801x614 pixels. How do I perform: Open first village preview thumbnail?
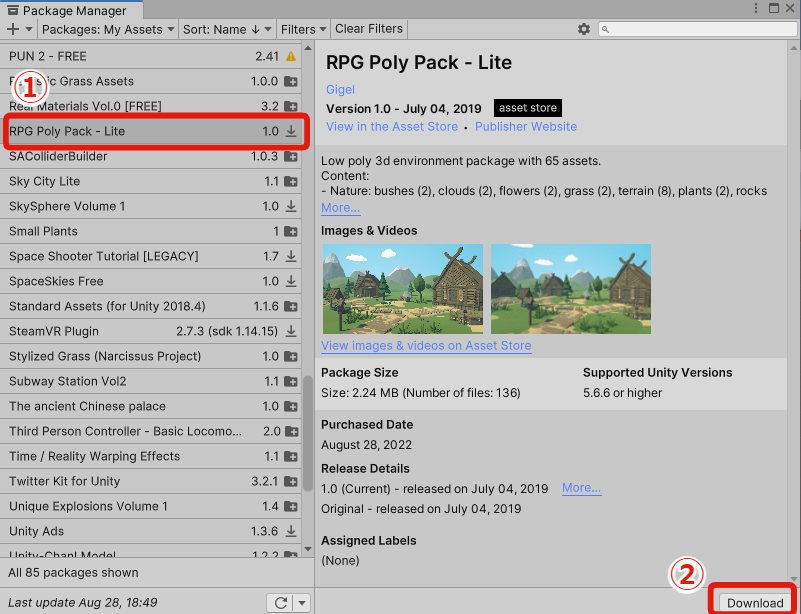[x=403, y=289]
